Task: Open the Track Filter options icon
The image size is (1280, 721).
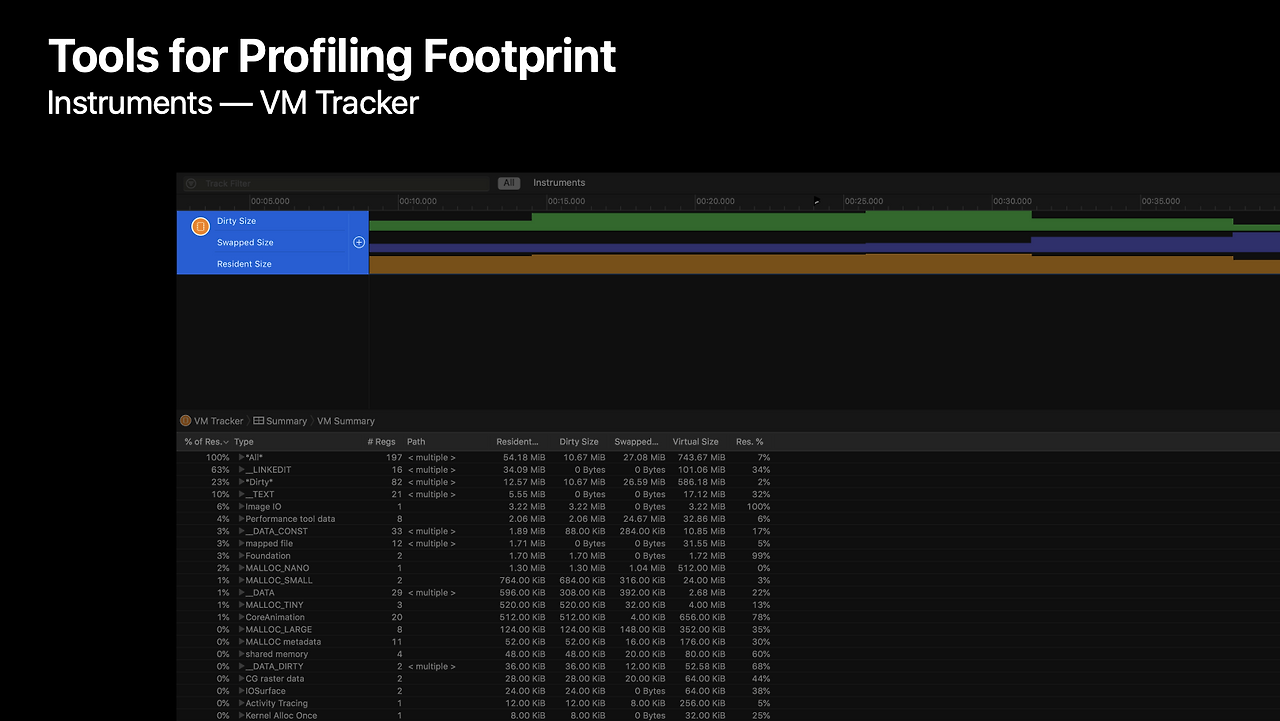Action: pyautogui.click(x=192, y=184)
